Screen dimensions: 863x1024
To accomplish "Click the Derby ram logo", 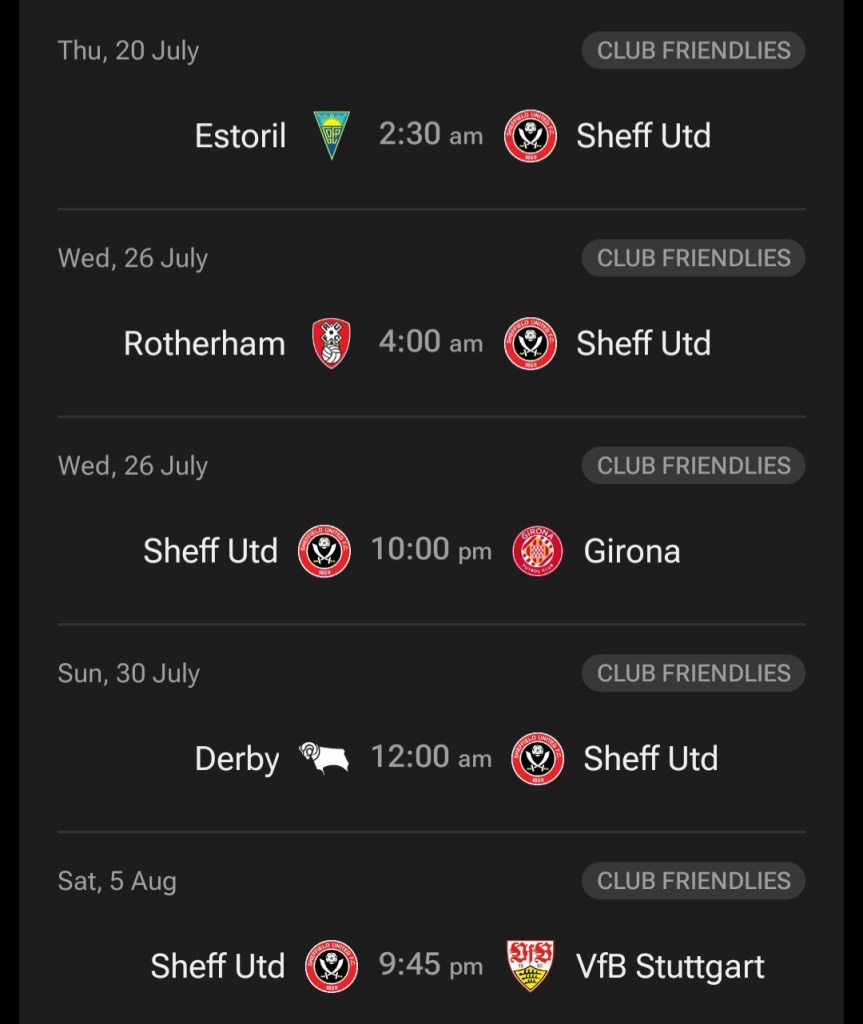I will pyautogui.click(x=324, y=759).
